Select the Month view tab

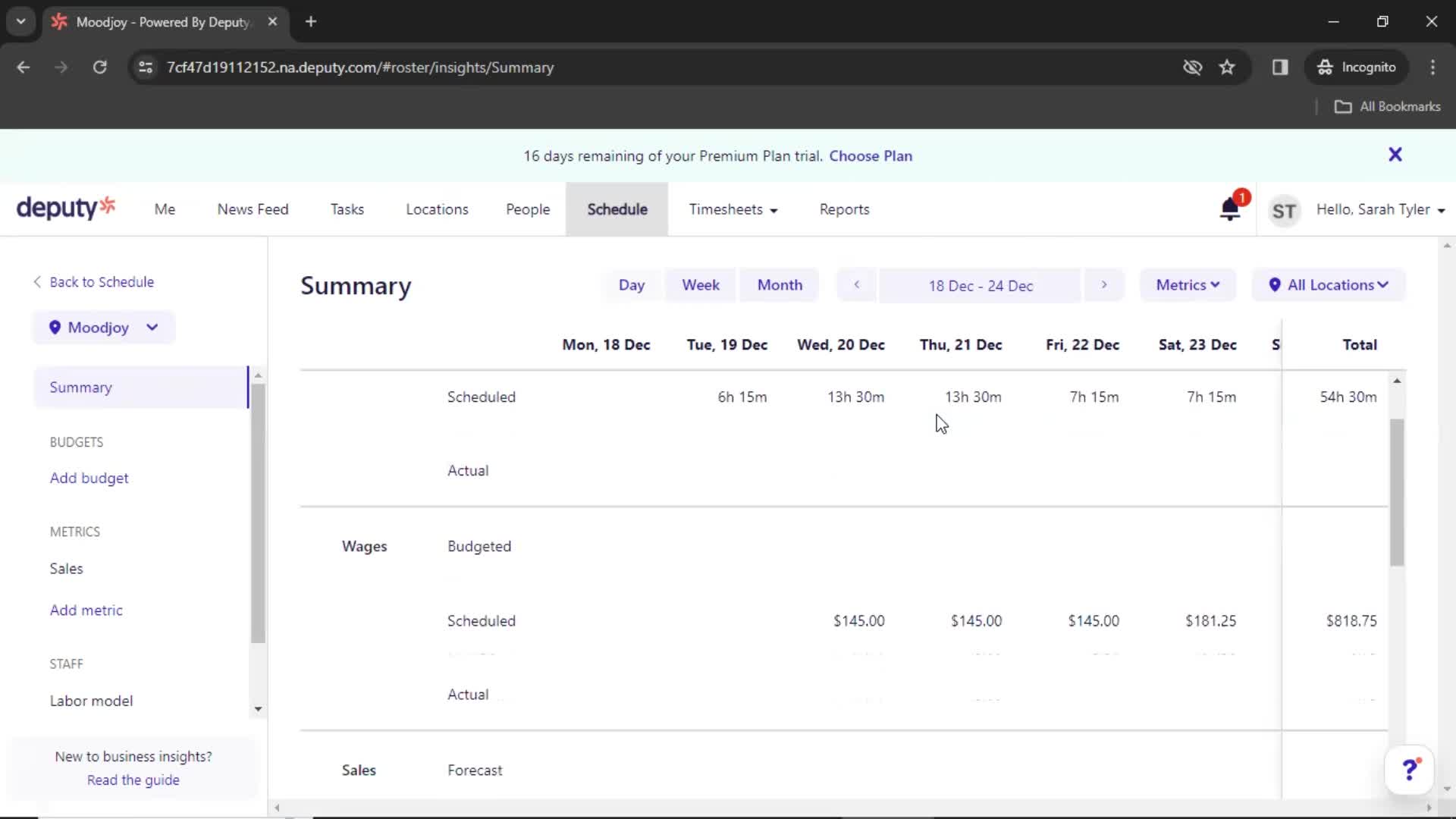coord(779,285)
